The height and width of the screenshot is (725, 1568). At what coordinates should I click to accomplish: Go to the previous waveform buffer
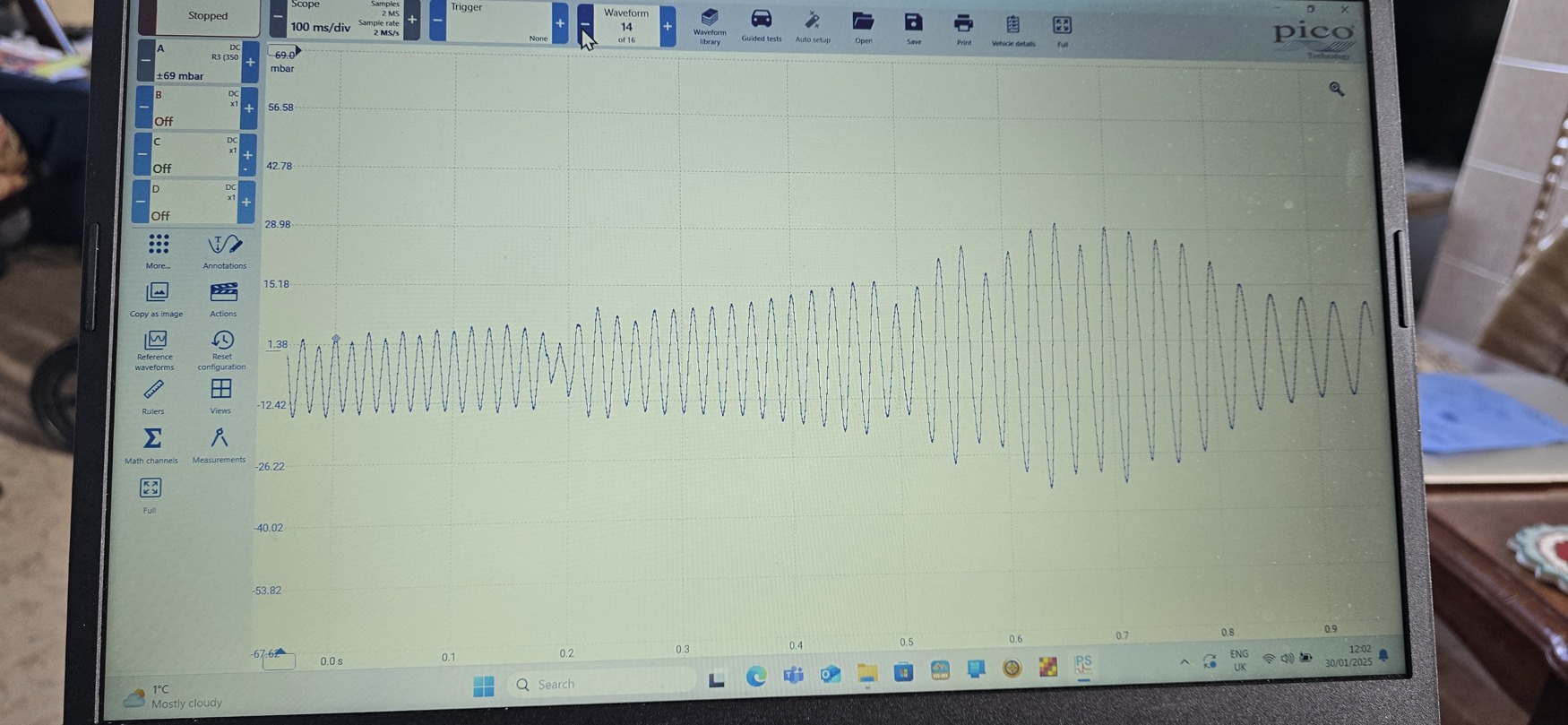pyautogui.click(x=585, y=24)
